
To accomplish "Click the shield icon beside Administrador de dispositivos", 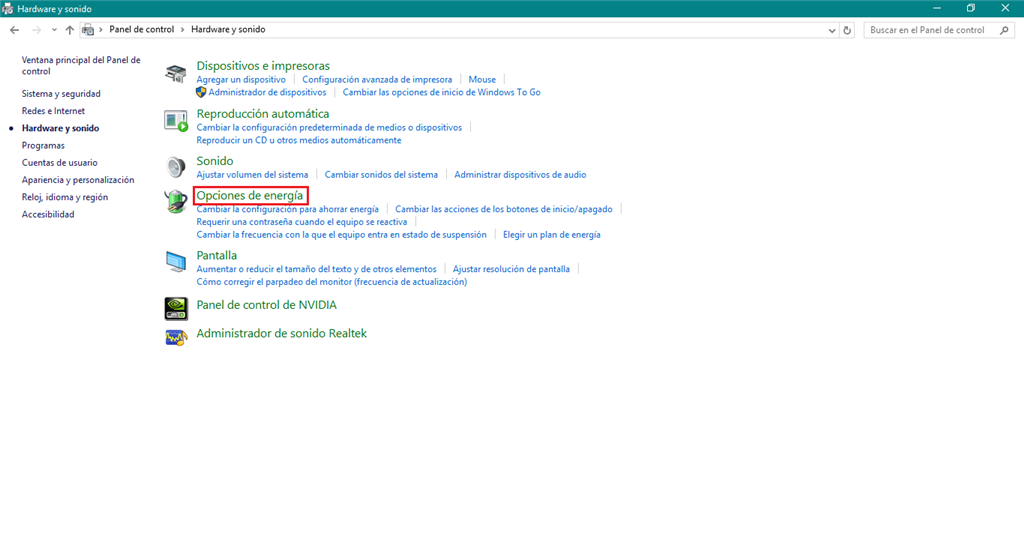I will pyautogui.click(x=201, y=93).
